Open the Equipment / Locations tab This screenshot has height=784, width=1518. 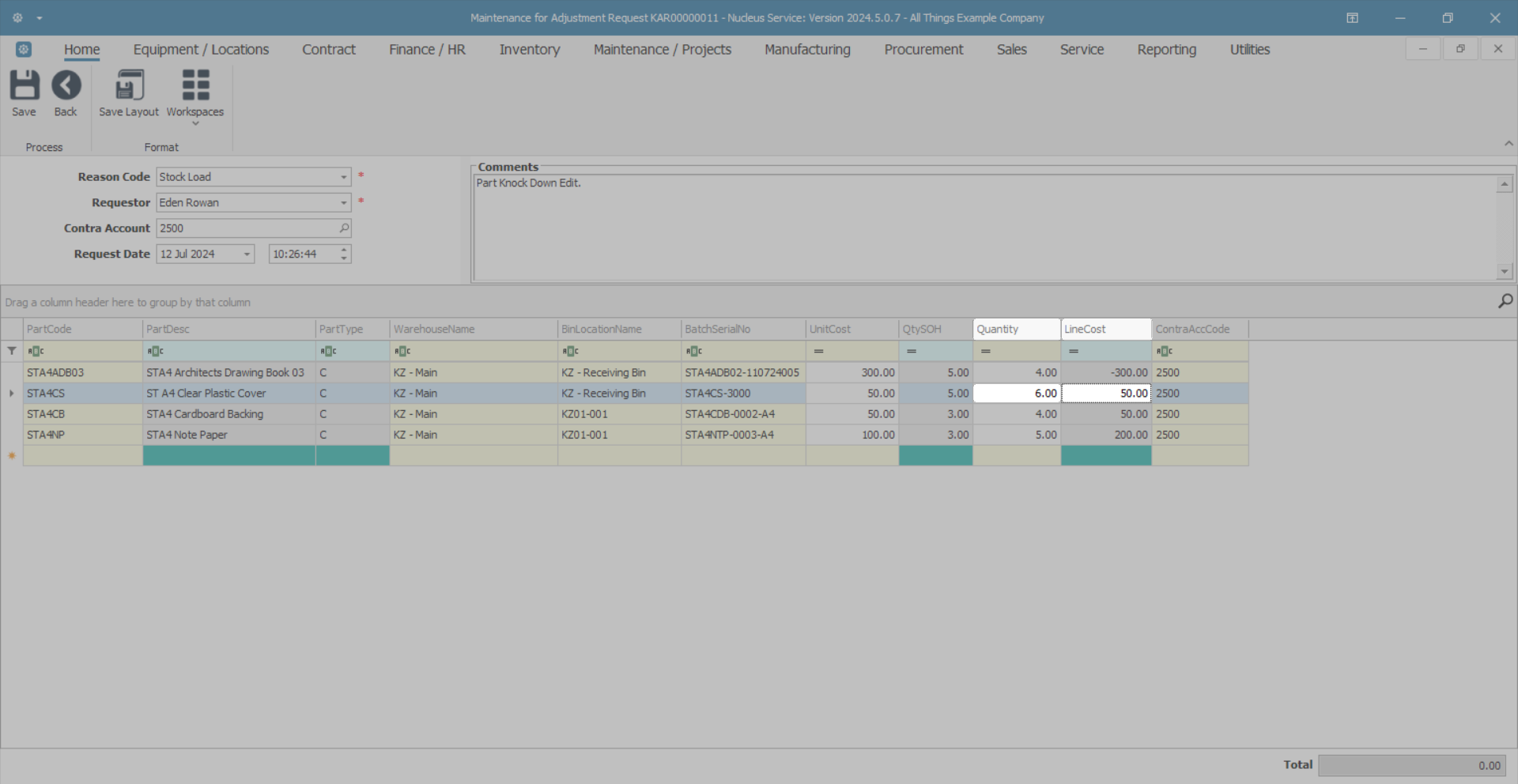coord(201,49)
